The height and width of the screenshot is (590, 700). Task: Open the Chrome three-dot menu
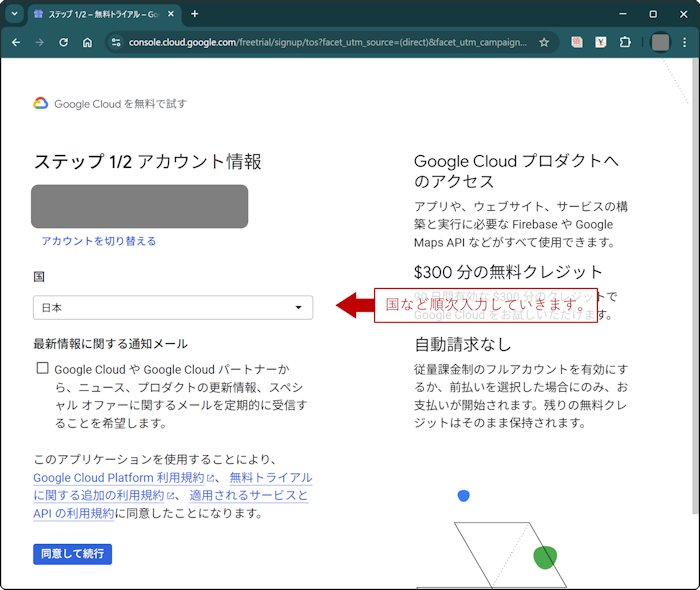684,43
